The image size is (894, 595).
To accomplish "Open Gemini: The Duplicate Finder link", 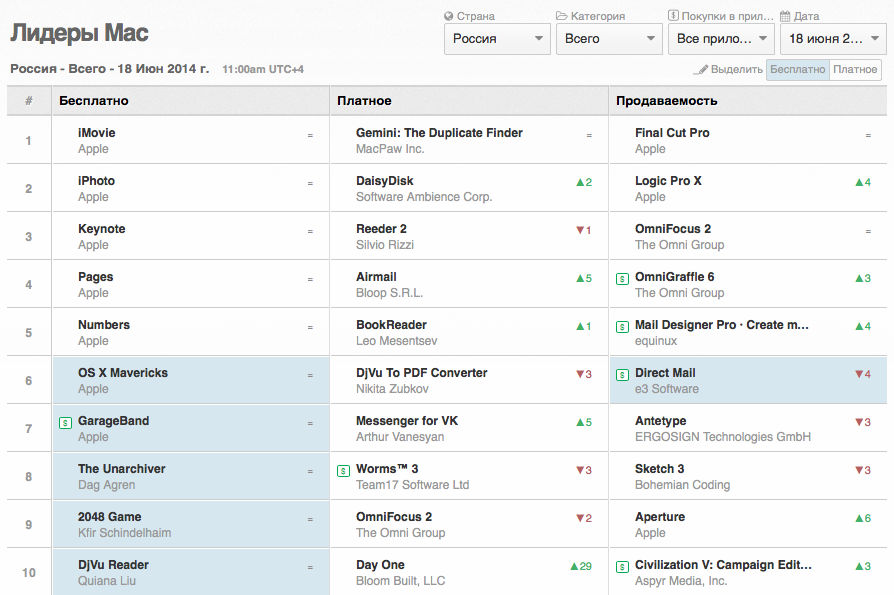I will [x=439, y=133].
